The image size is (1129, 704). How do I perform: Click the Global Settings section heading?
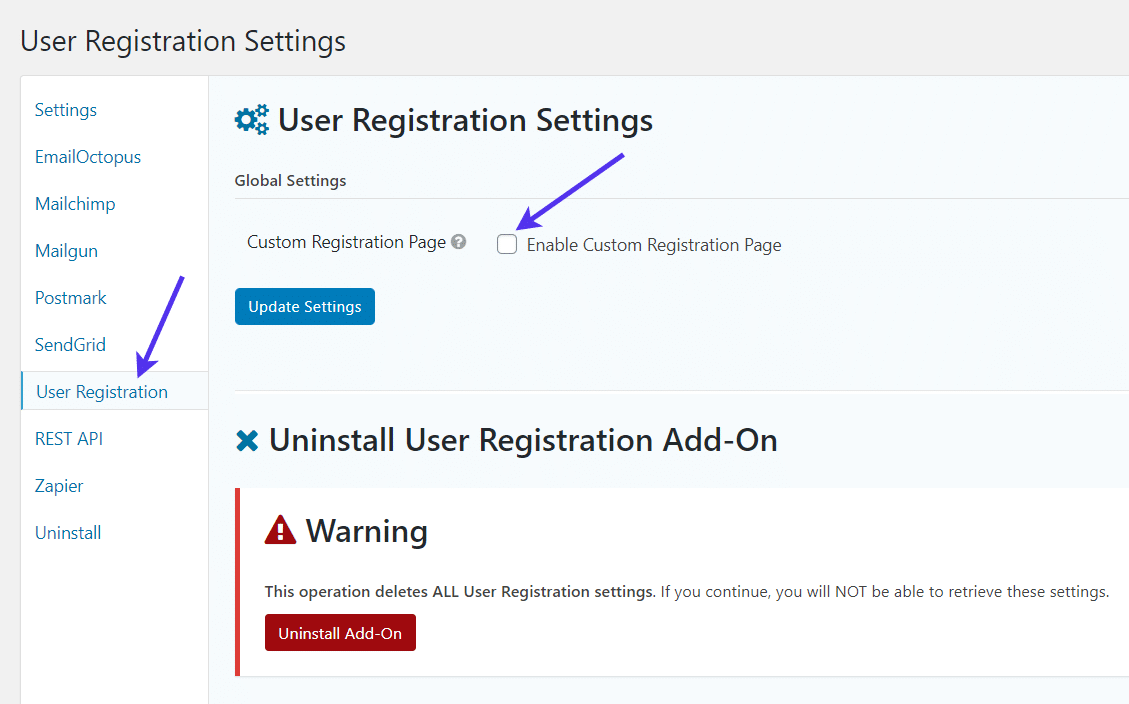[289, 180]
